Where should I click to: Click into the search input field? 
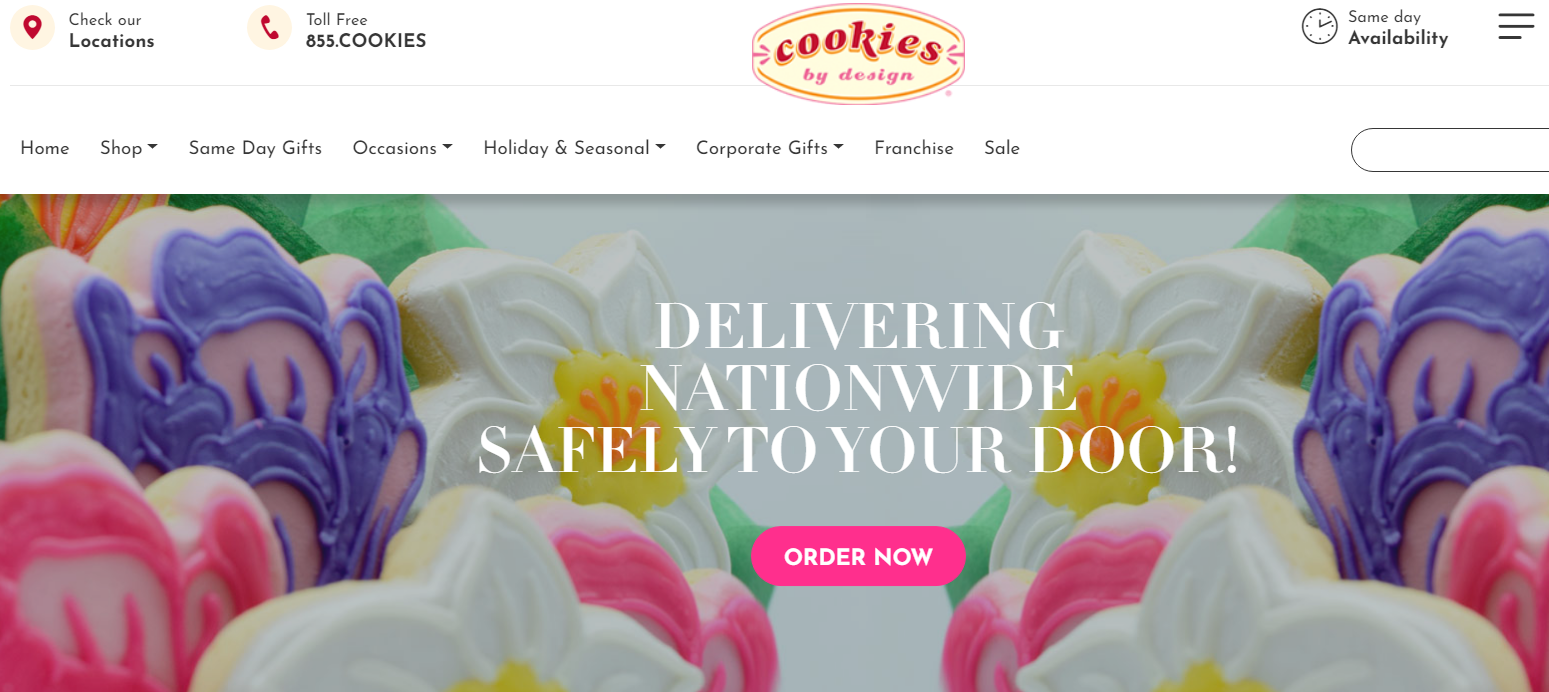(x=1450, y=150)
